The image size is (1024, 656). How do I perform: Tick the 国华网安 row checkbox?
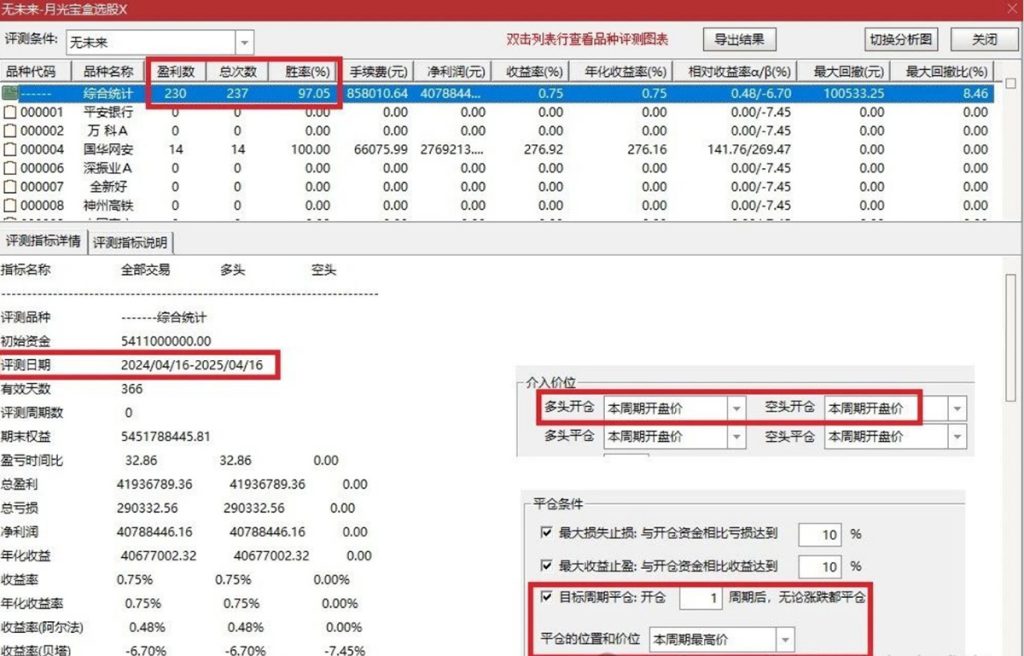[x=8, y=149]
